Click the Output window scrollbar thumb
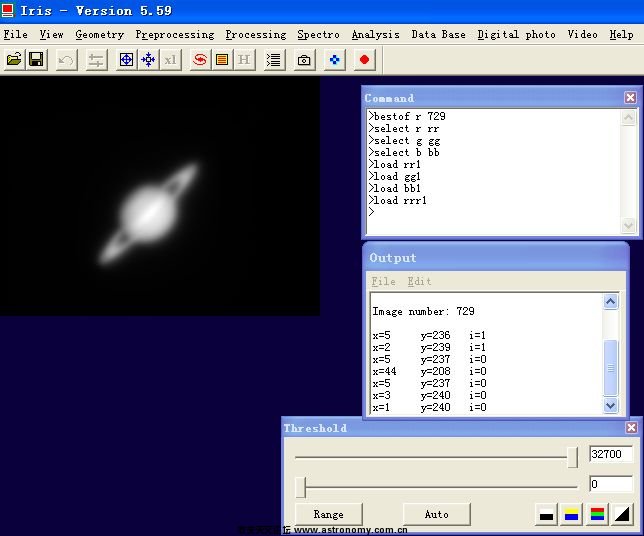This screenshot has height=536, width=644. (x=611, y=368)
